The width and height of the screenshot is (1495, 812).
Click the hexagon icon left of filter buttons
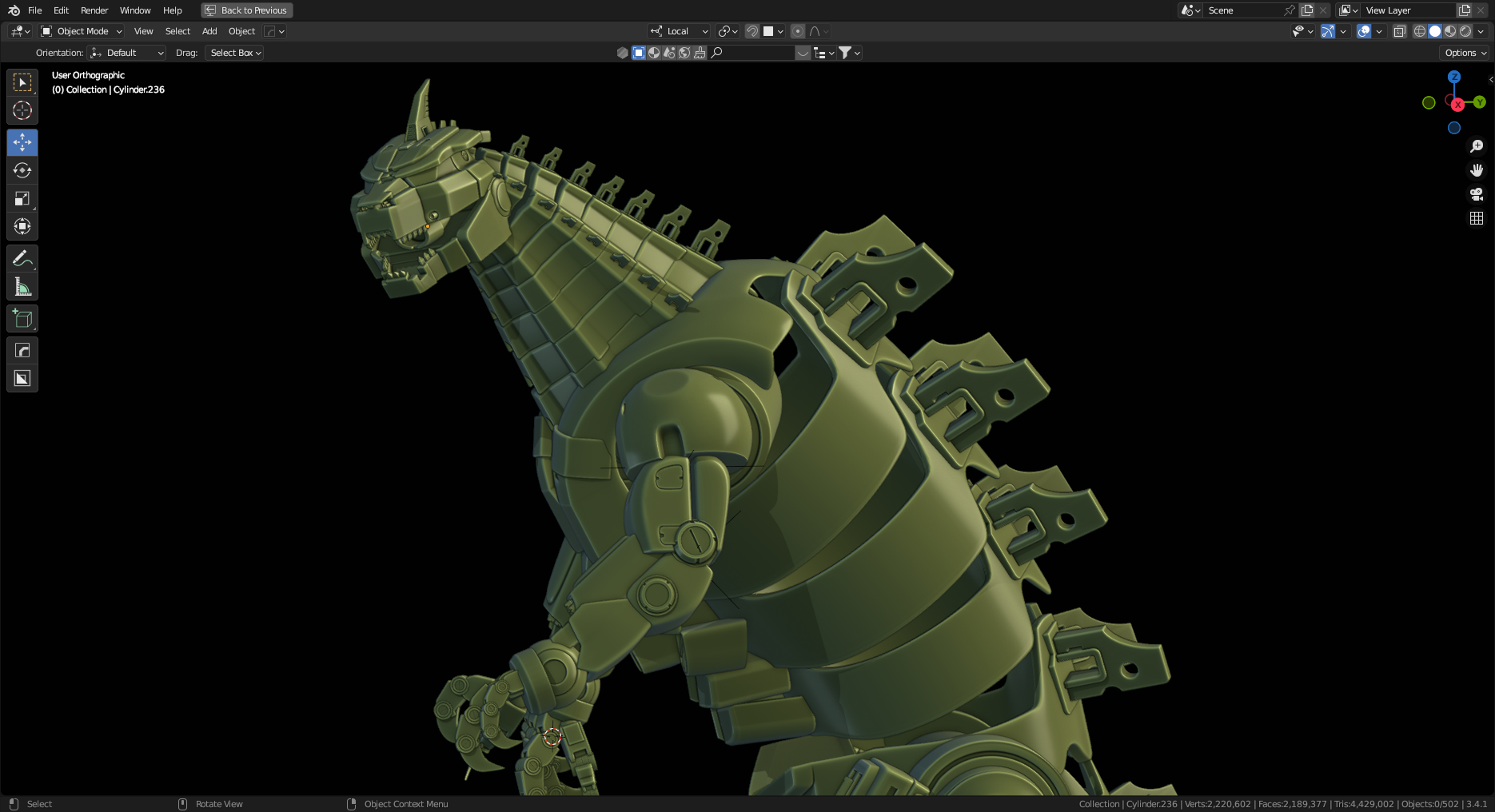click(x=623, y=53)
